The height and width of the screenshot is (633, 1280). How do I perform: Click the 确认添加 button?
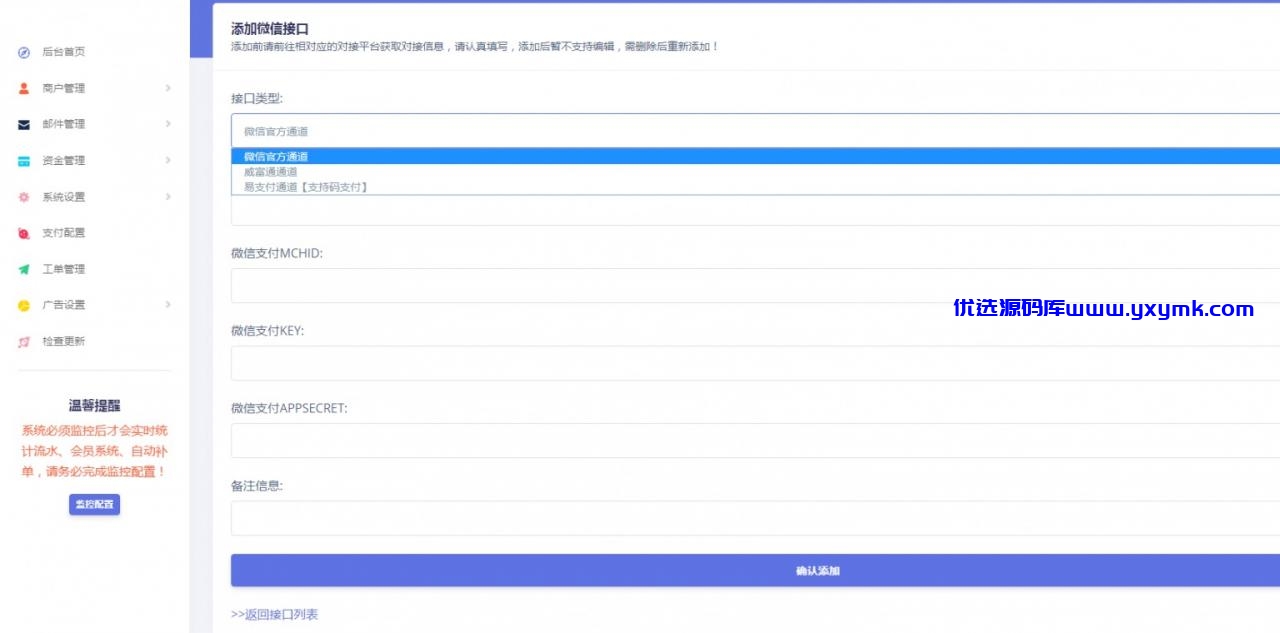click(755, 571)
